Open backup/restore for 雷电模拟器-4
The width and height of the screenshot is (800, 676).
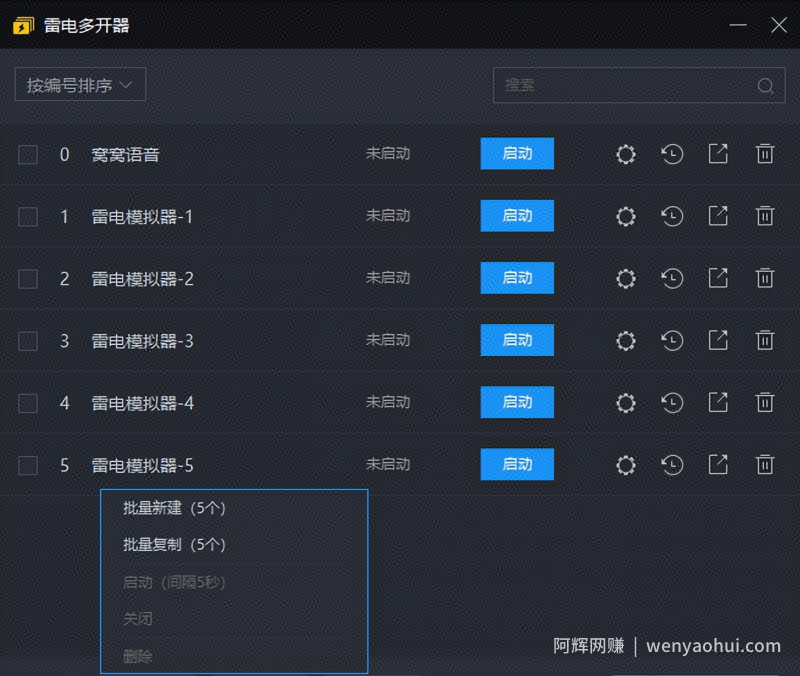pos(672,403)
